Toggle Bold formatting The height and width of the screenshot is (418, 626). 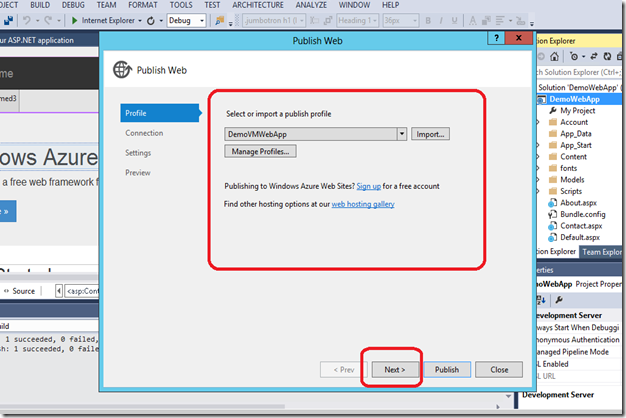428,21
